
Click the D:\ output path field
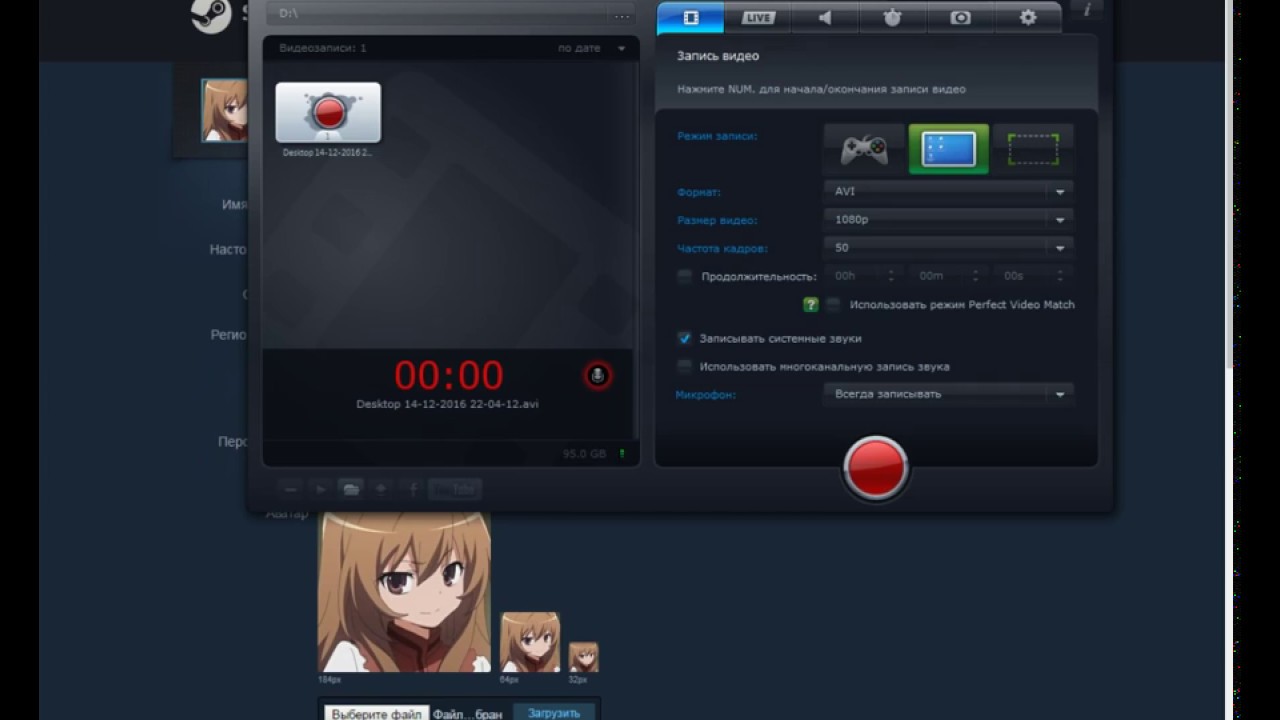[438, 15]
